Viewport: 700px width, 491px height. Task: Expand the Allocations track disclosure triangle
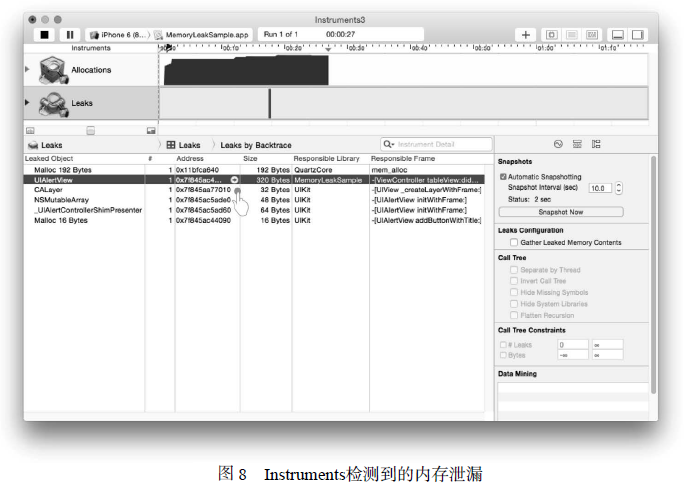[27, 69]
